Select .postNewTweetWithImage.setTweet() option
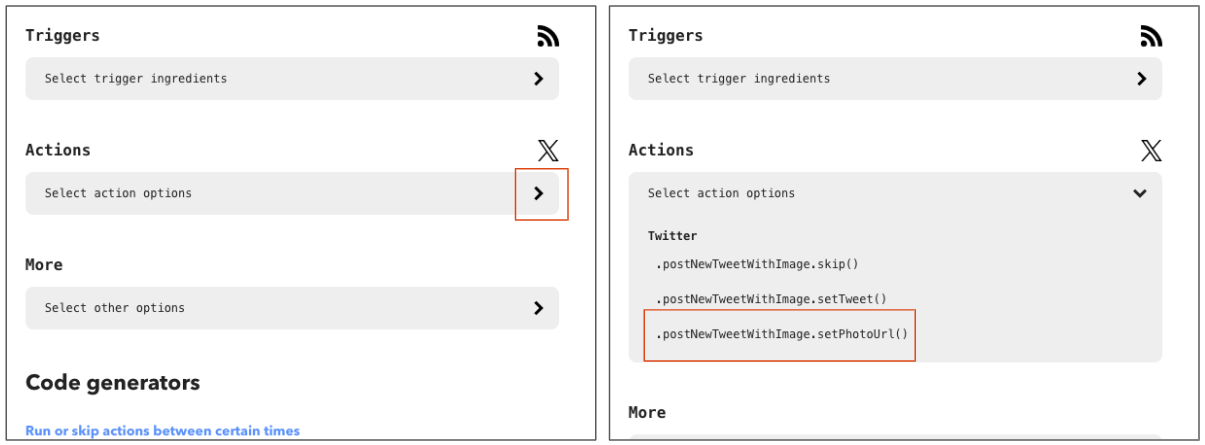Screen dimensions: 1205x445 [771, 298]
